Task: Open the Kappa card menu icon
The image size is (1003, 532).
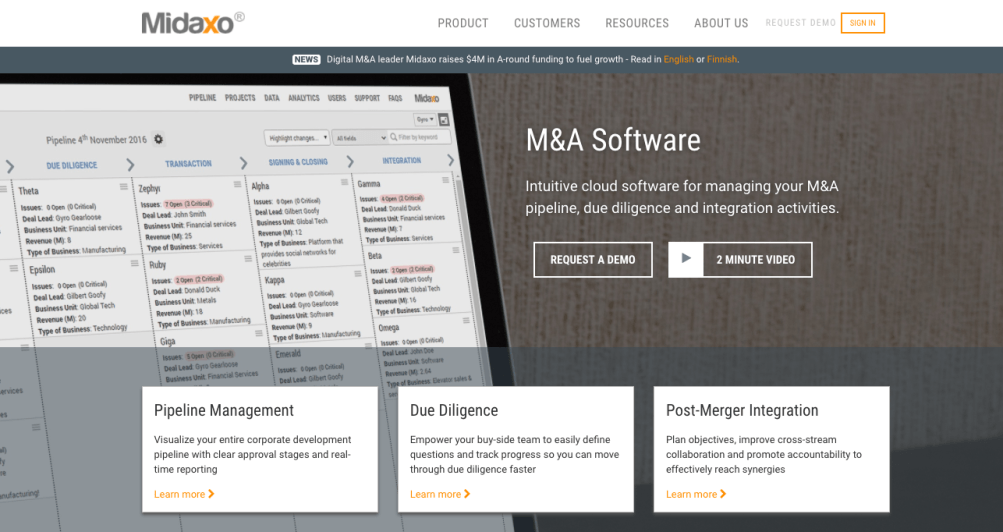Action: coord(358,274)
